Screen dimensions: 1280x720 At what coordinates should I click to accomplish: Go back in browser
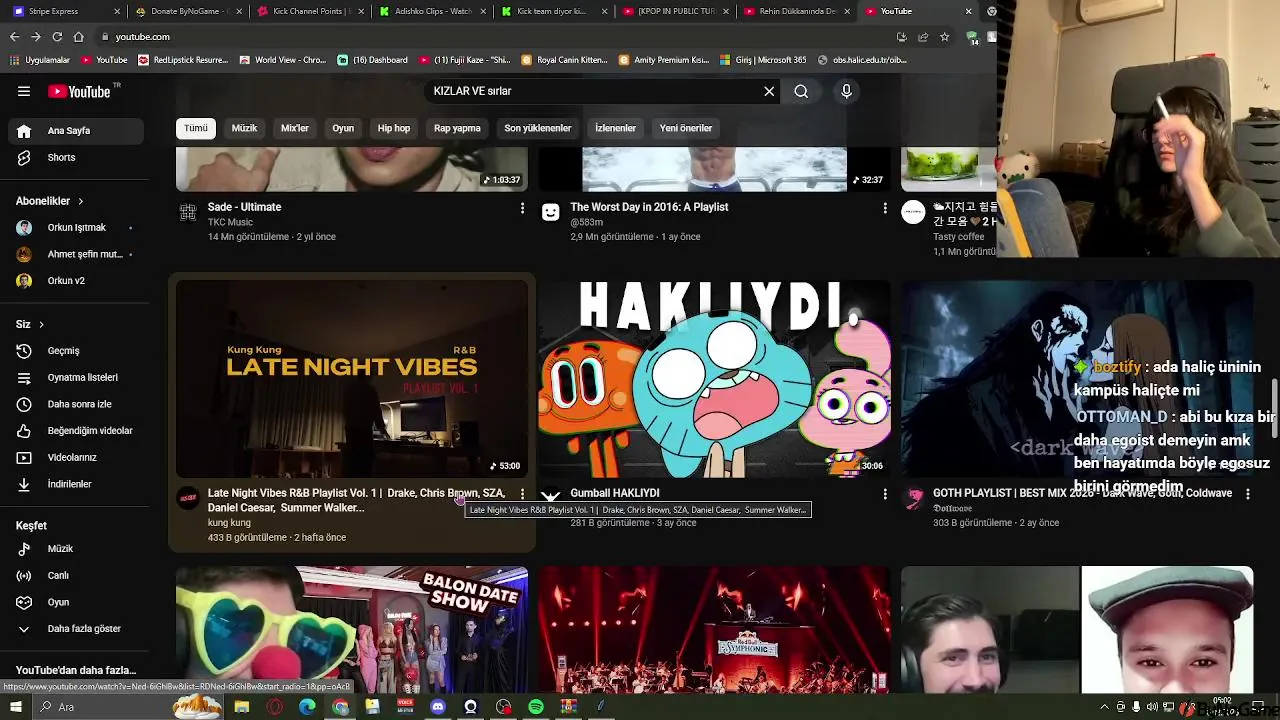(x=14, y=37)
